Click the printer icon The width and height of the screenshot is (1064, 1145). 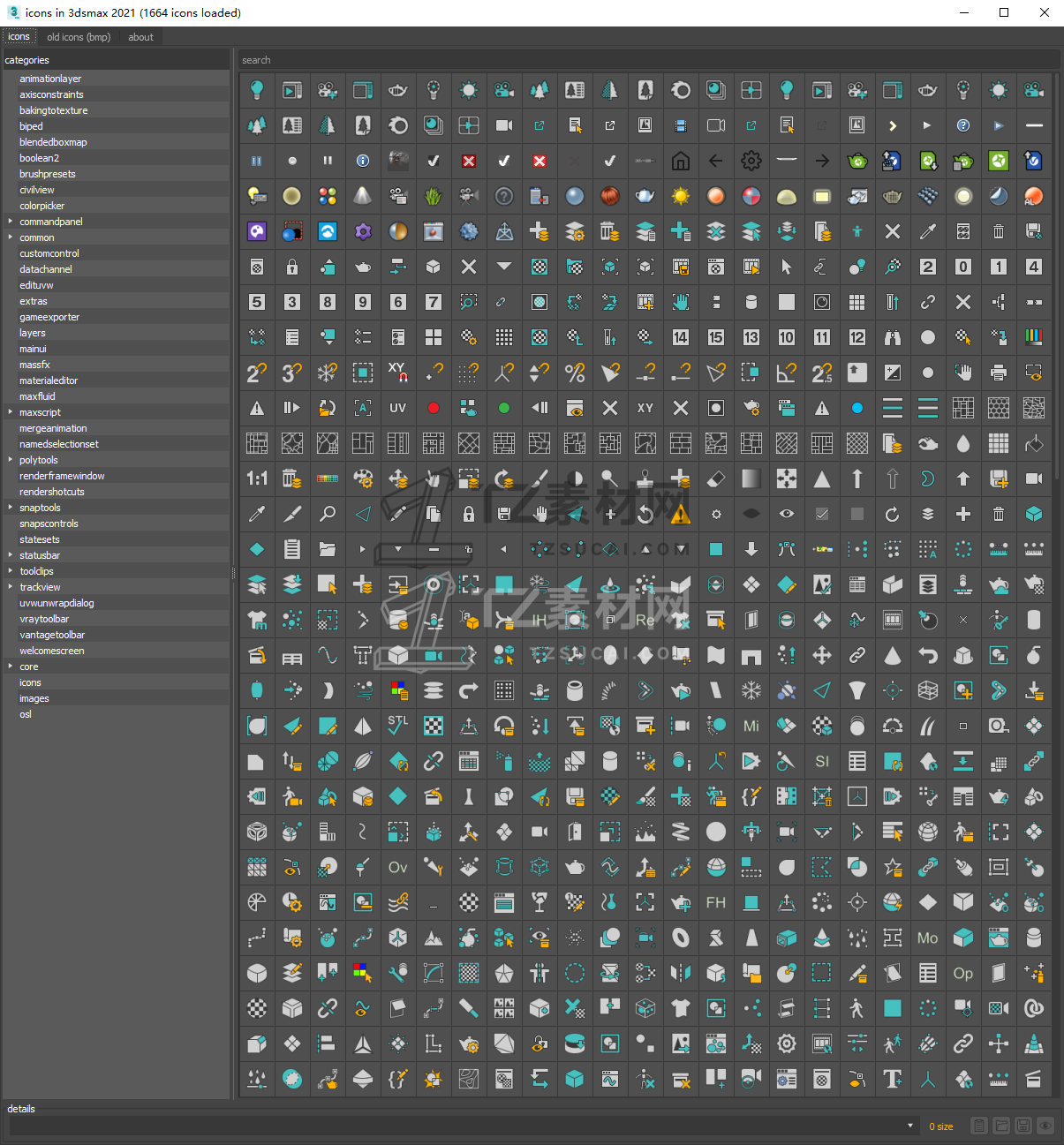999,373
